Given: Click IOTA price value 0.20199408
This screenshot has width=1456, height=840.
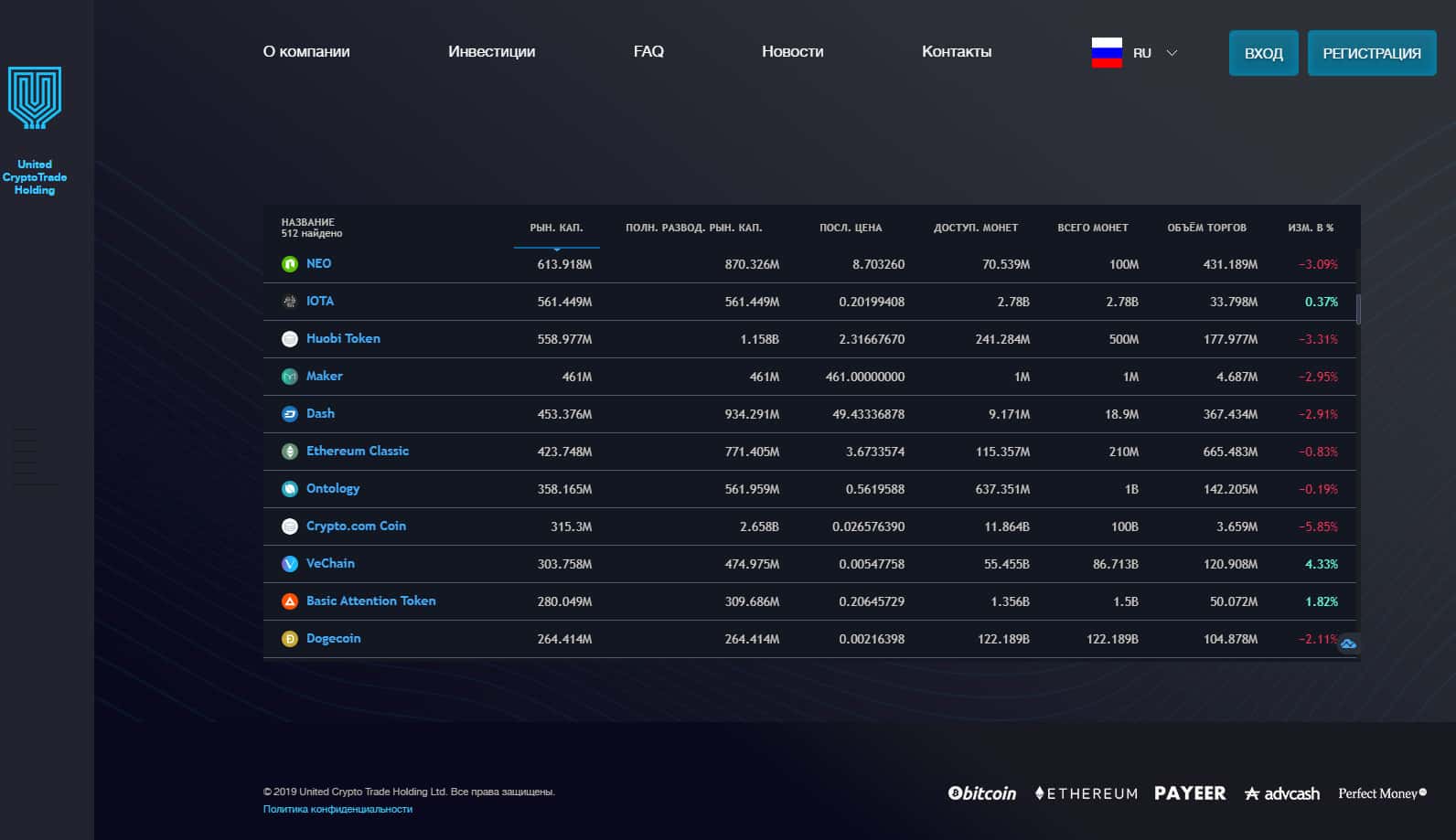Looking at the screenshot, I should pyautogui.click(x=872, y=302).
